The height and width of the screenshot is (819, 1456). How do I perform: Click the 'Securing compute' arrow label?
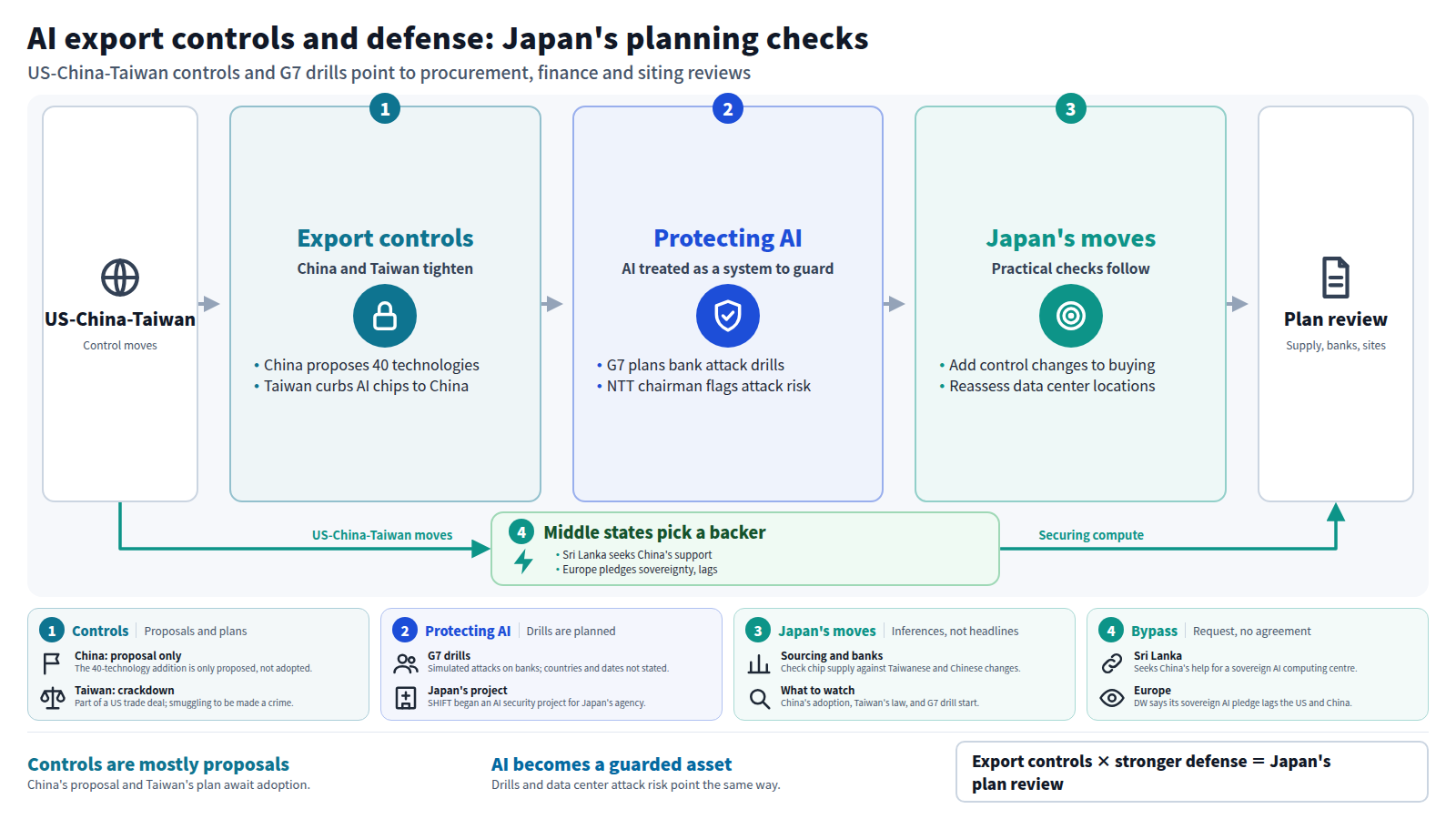tap(1091, 535)
